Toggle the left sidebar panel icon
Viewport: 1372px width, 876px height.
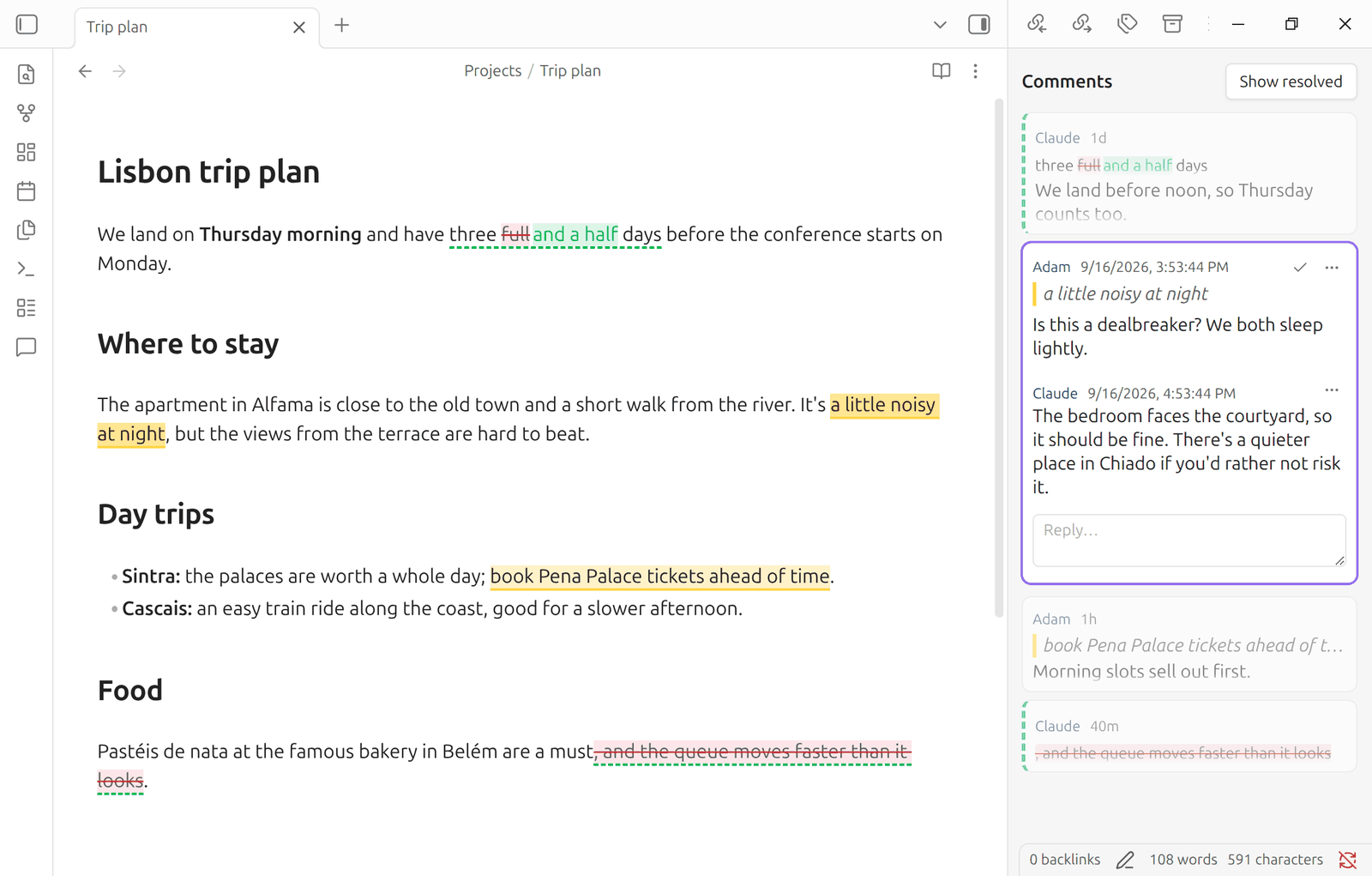click(27, 24)
